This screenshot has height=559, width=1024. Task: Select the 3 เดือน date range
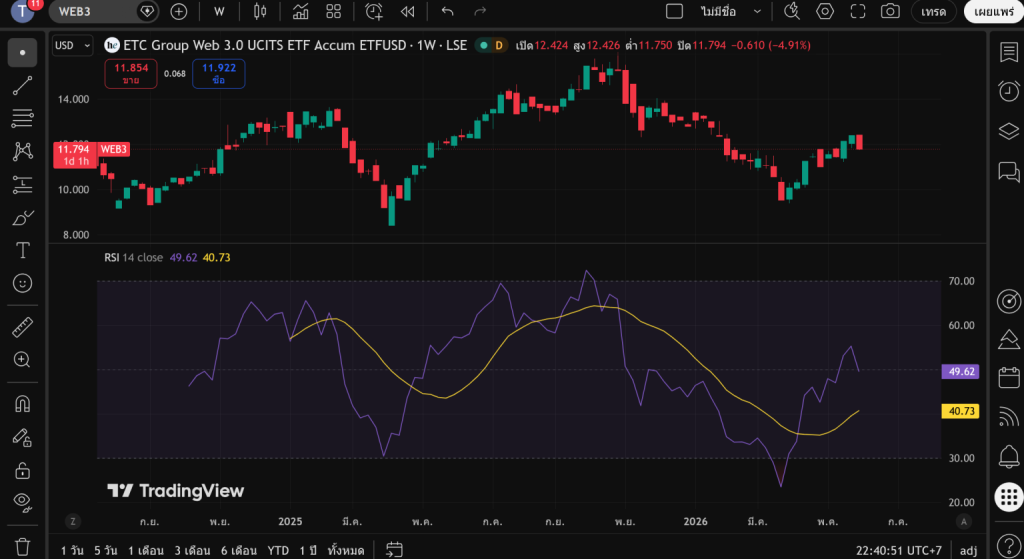coord(191,551)
